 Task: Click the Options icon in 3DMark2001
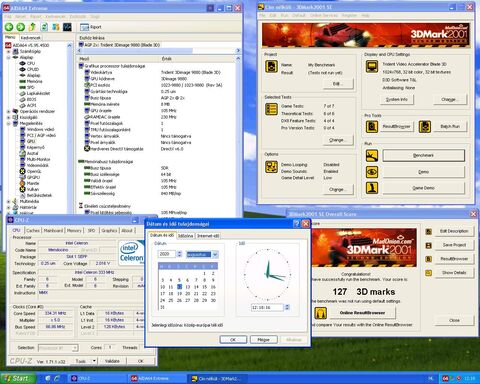click(271, 167)
